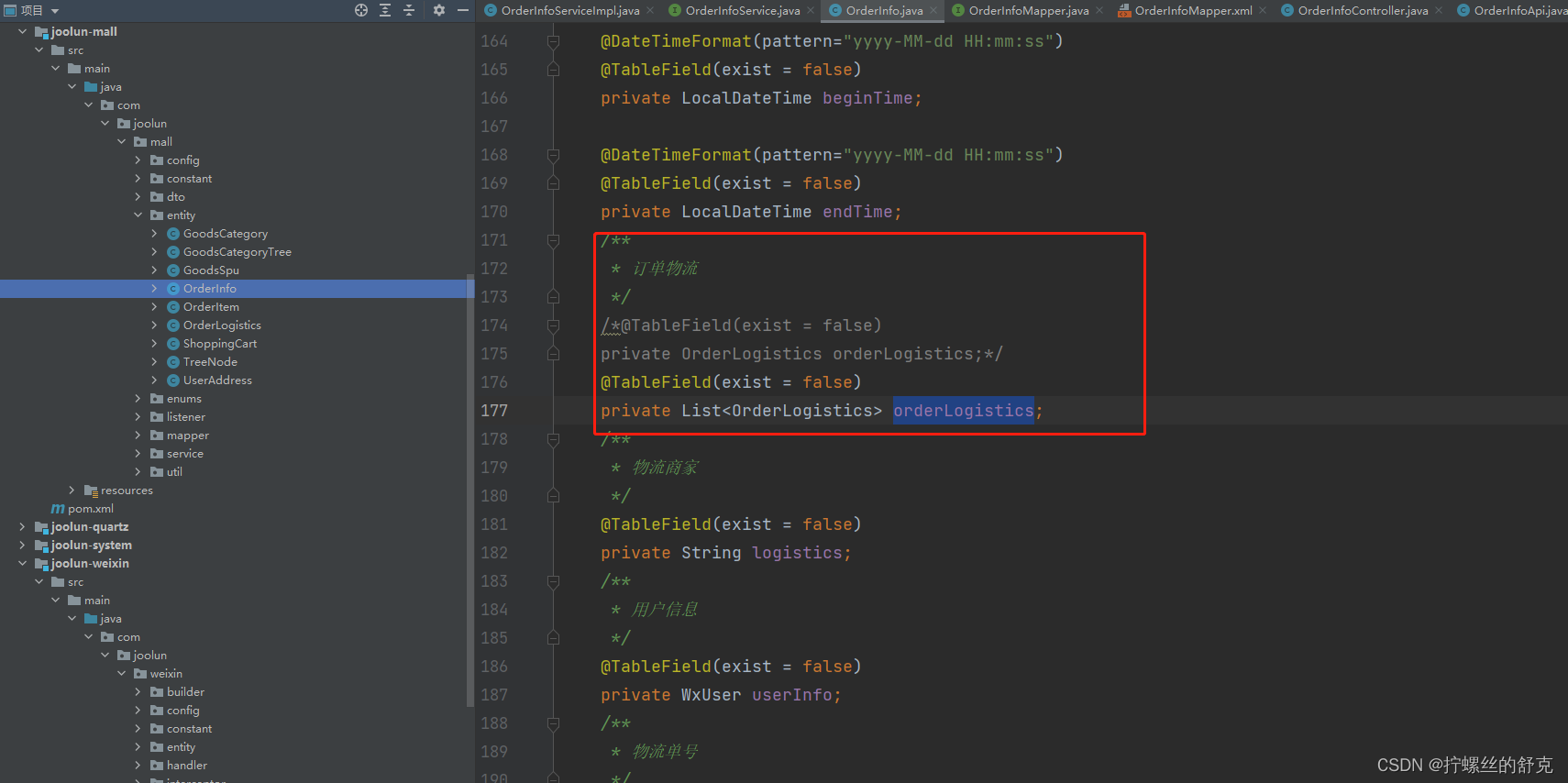Expand the service package

pyautogui.click(x=138, y=454)
